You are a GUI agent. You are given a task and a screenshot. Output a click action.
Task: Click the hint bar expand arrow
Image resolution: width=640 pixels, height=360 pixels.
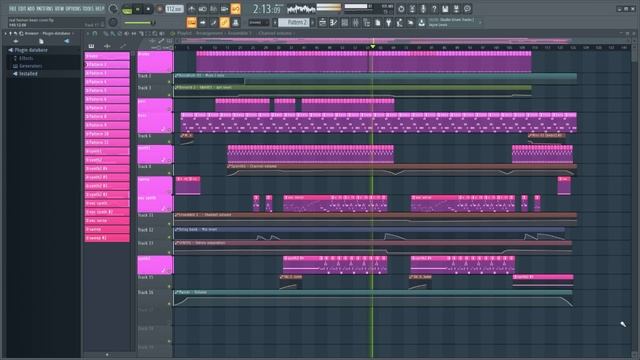[x=480, y=22]
